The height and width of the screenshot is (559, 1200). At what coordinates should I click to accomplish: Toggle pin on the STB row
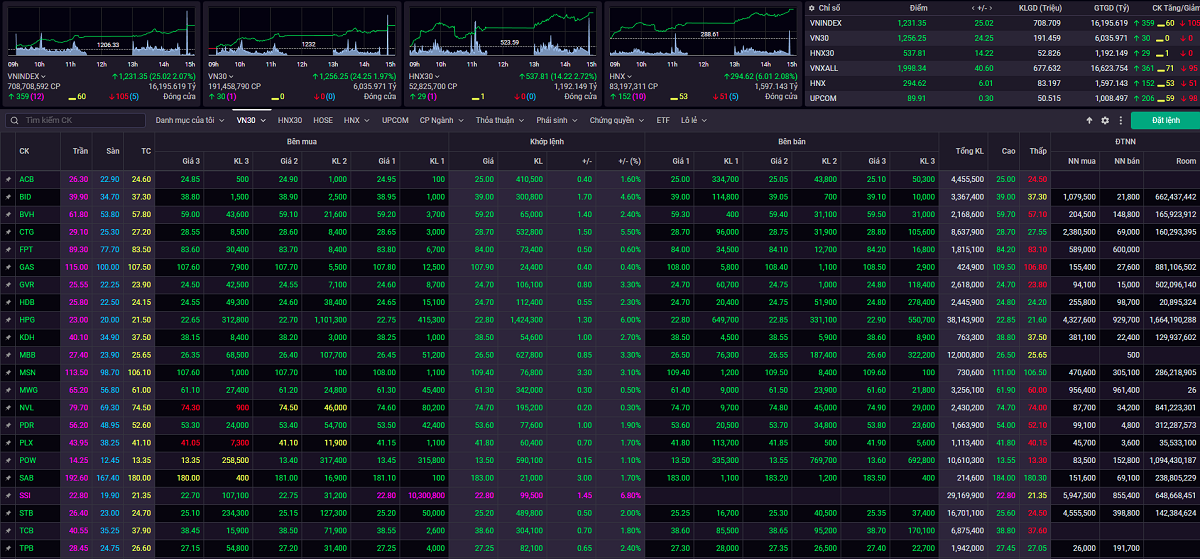[x=8, y=513]
